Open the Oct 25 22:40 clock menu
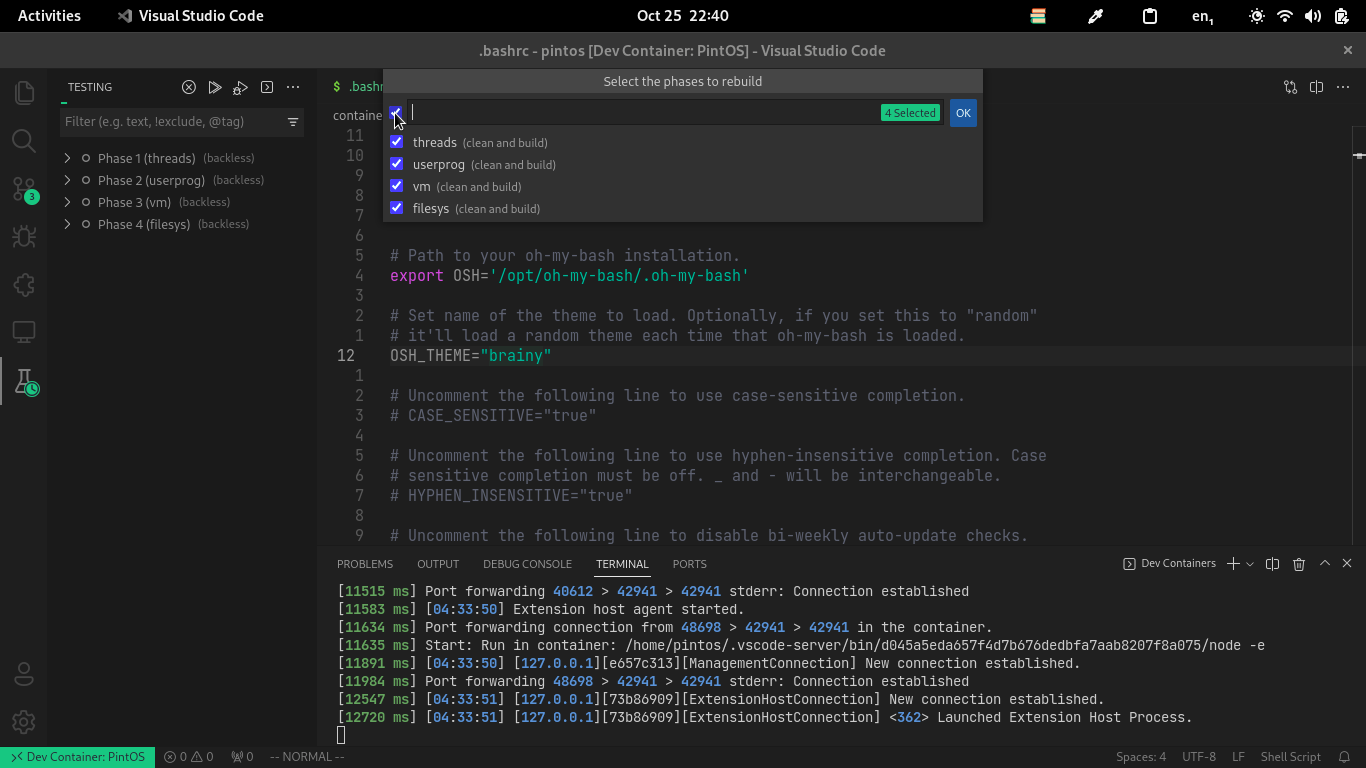Image resolution: width=1366 pixels, height=768 pixels. point(683,16)
